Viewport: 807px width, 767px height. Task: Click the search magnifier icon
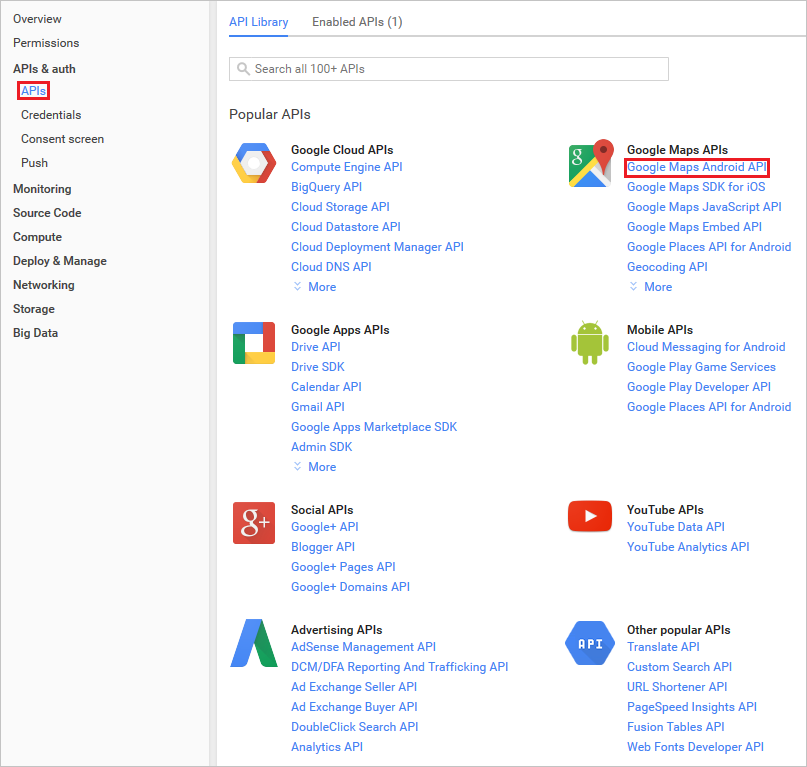pos(243,69)
